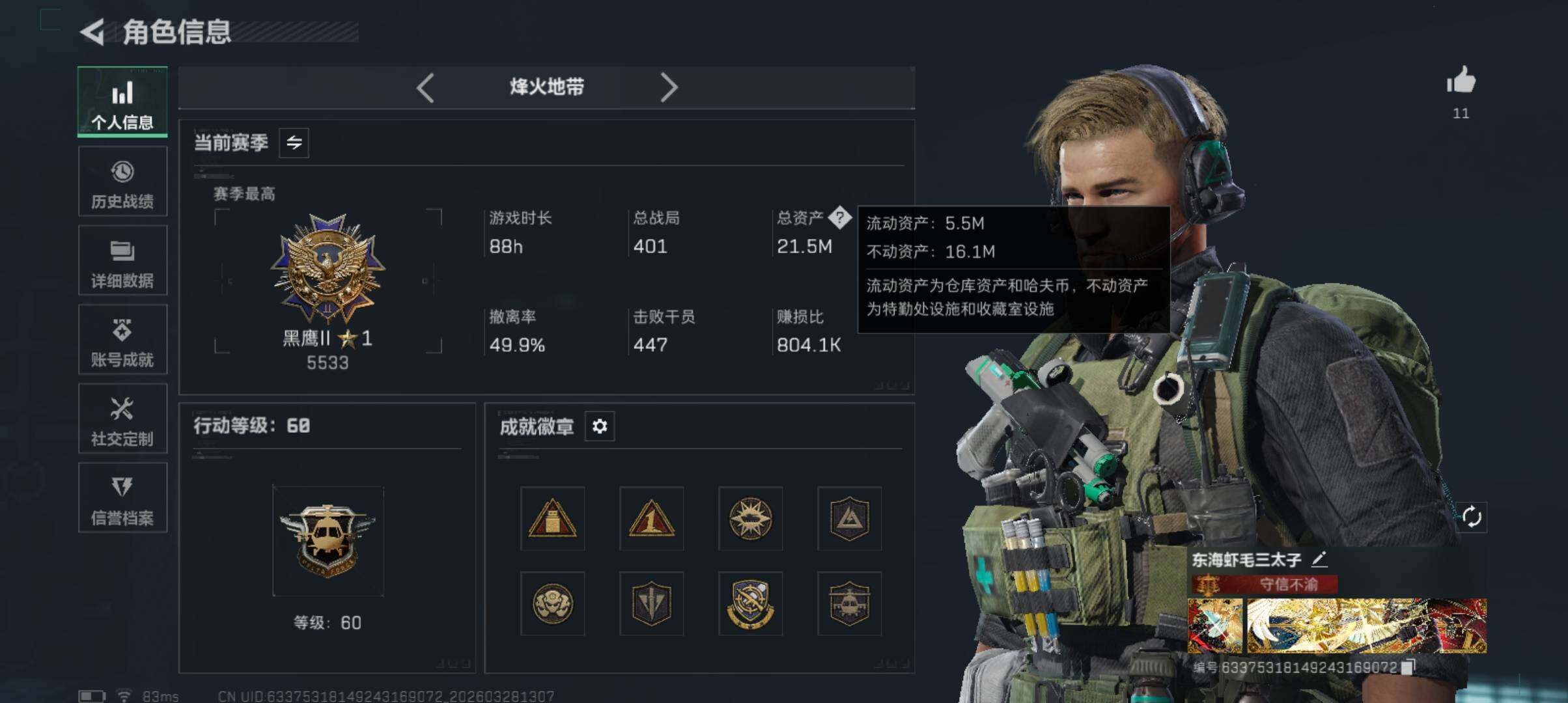Click the back arrow beside 角色信息
This screenshot has width=1568, height=703.
(93, 32)
